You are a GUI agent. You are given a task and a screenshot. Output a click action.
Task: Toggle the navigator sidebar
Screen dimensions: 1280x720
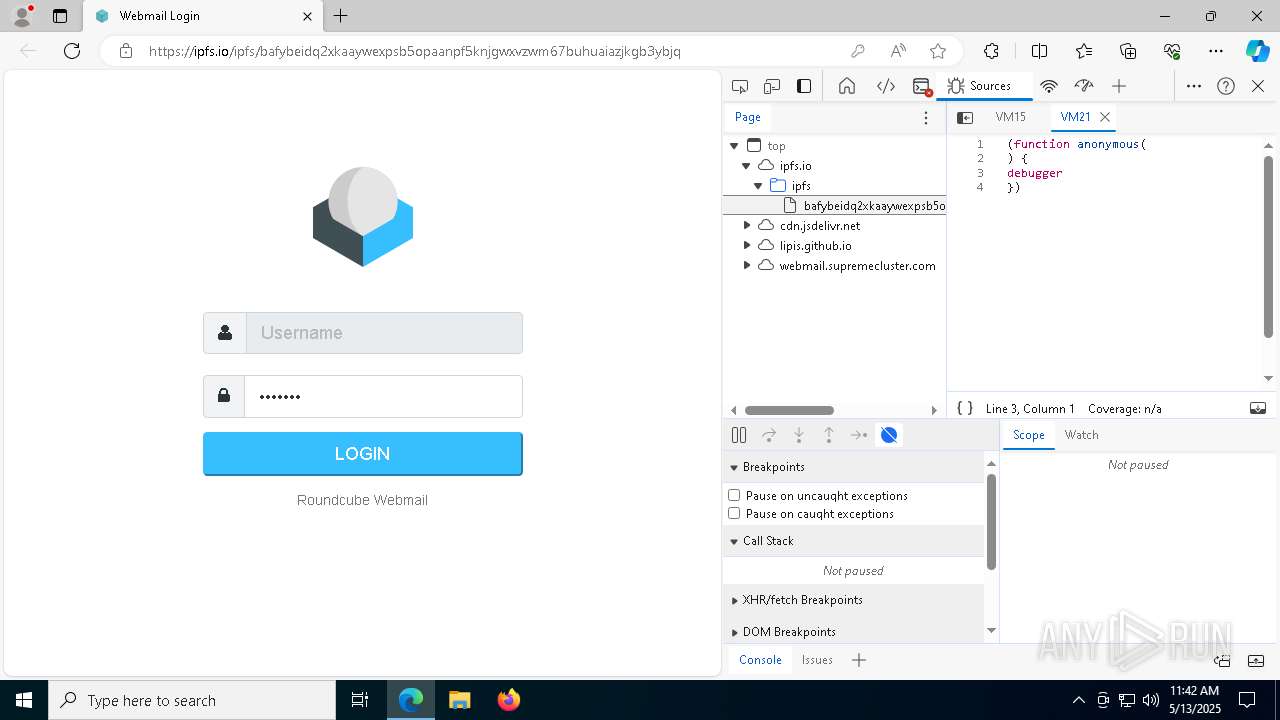[x=965, y=118]
